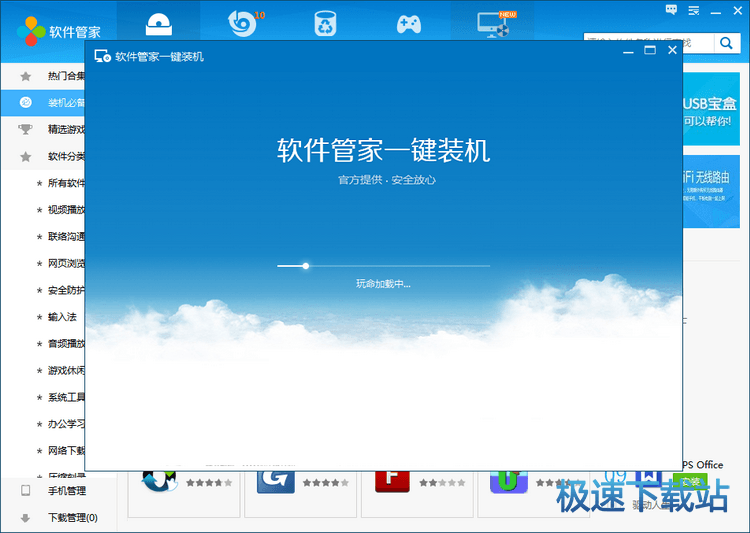The image size is (750, 533).
Task: Click the blue G app icon card
Action: (x=276, y=482)
